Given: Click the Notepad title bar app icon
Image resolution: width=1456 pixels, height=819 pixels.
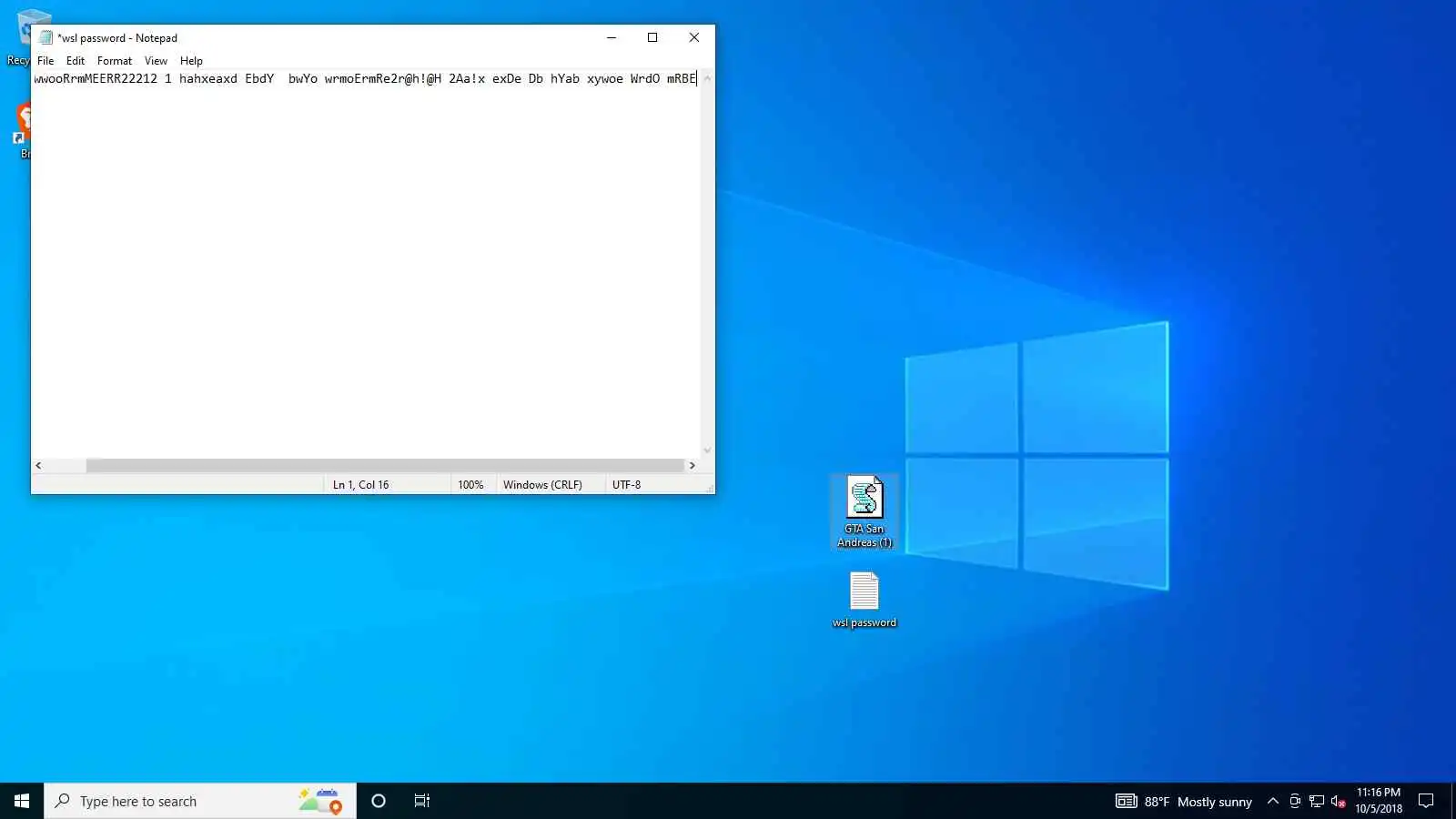Looking at the screenshot, I should 45,37.
